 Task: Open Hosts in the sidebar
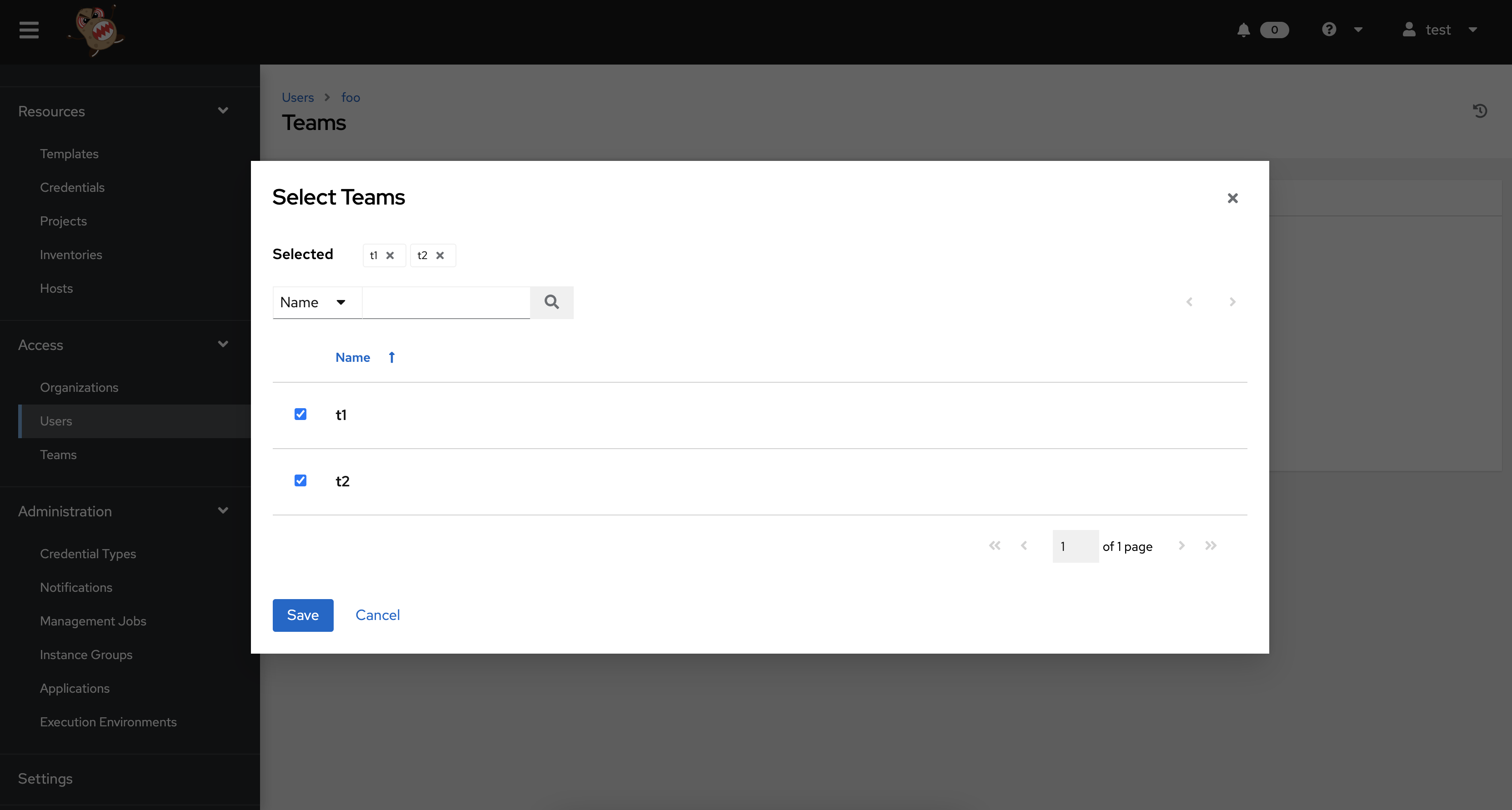tap(56, 288)
